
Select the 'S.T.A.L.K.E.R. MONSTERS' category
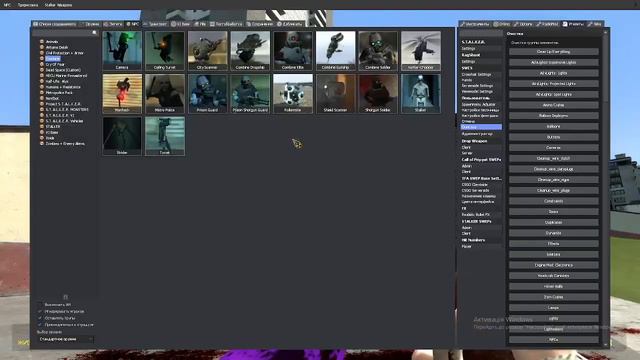[x=67, y=110]
